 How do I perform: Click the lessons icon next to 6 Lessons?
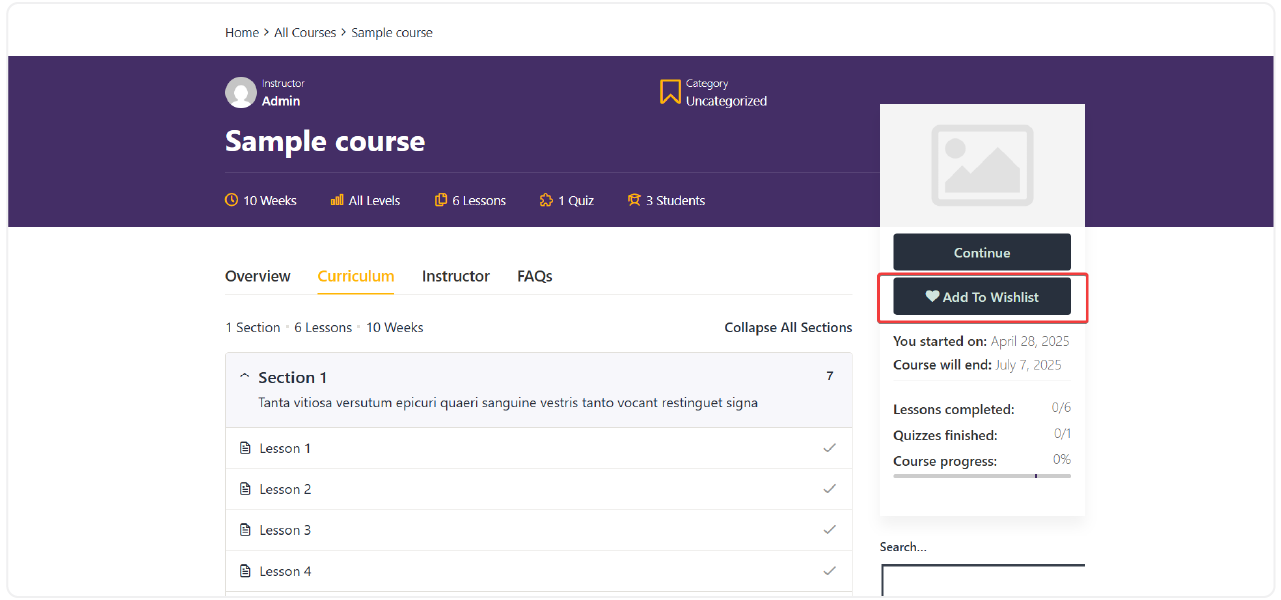441,200
